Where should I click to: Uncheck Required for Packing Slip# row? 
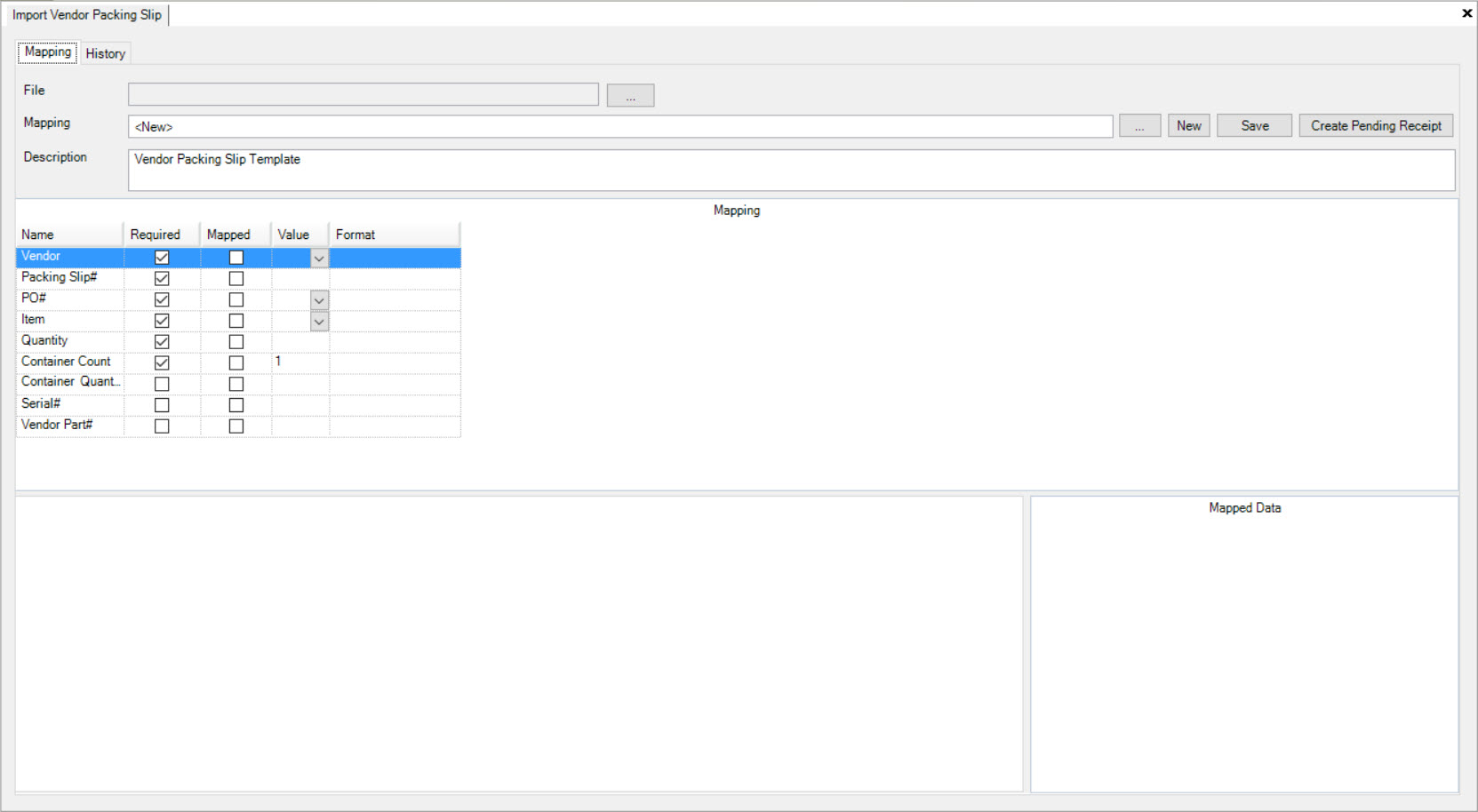tap(162, 278)
